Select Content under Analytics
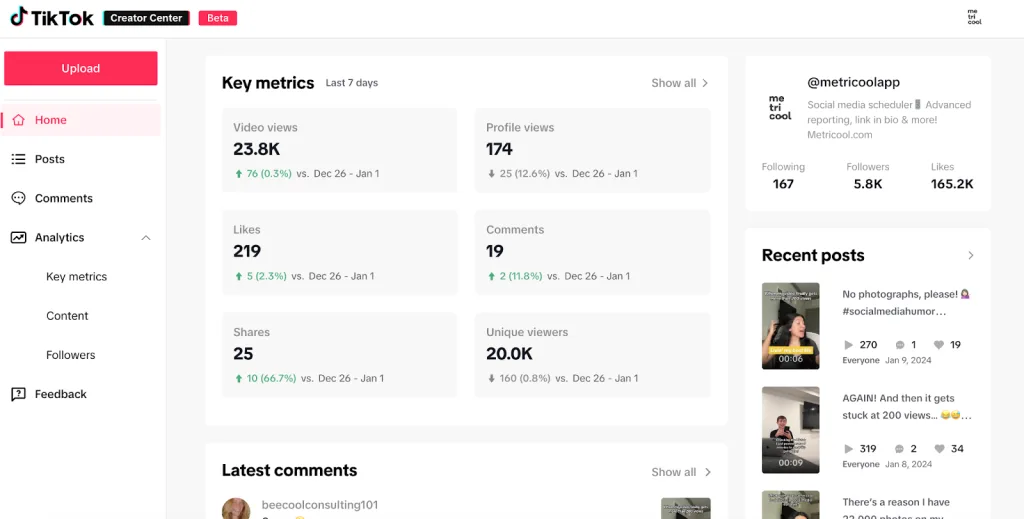Viewport: 1024px width, 519px height. click(67, 316)
